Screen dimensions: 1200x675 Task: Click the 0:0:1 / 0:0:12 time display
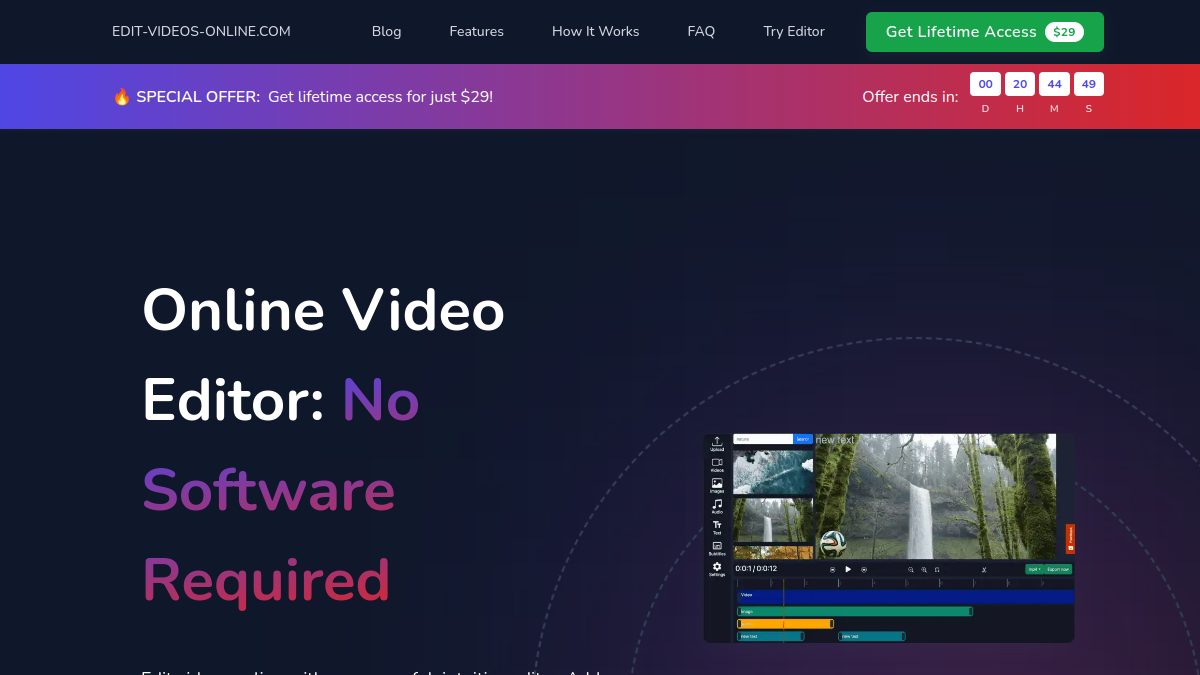point(756,569)
